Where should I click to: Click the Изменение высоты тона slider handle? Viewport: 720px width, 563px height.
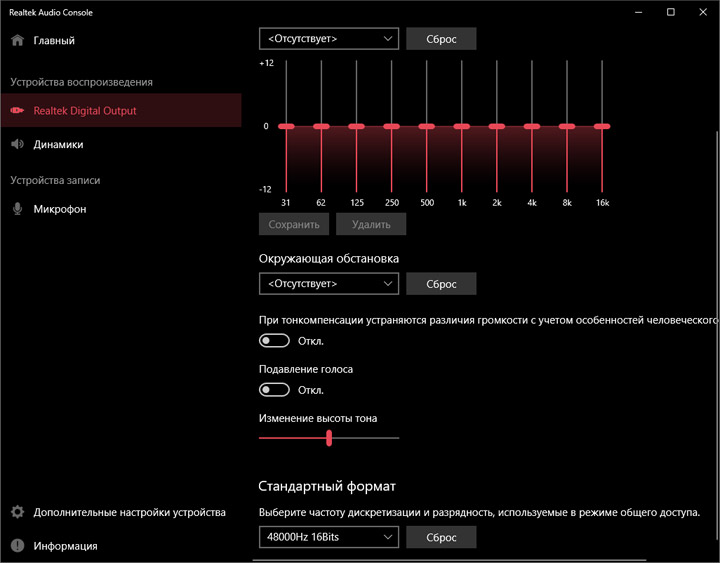point(329,438)
